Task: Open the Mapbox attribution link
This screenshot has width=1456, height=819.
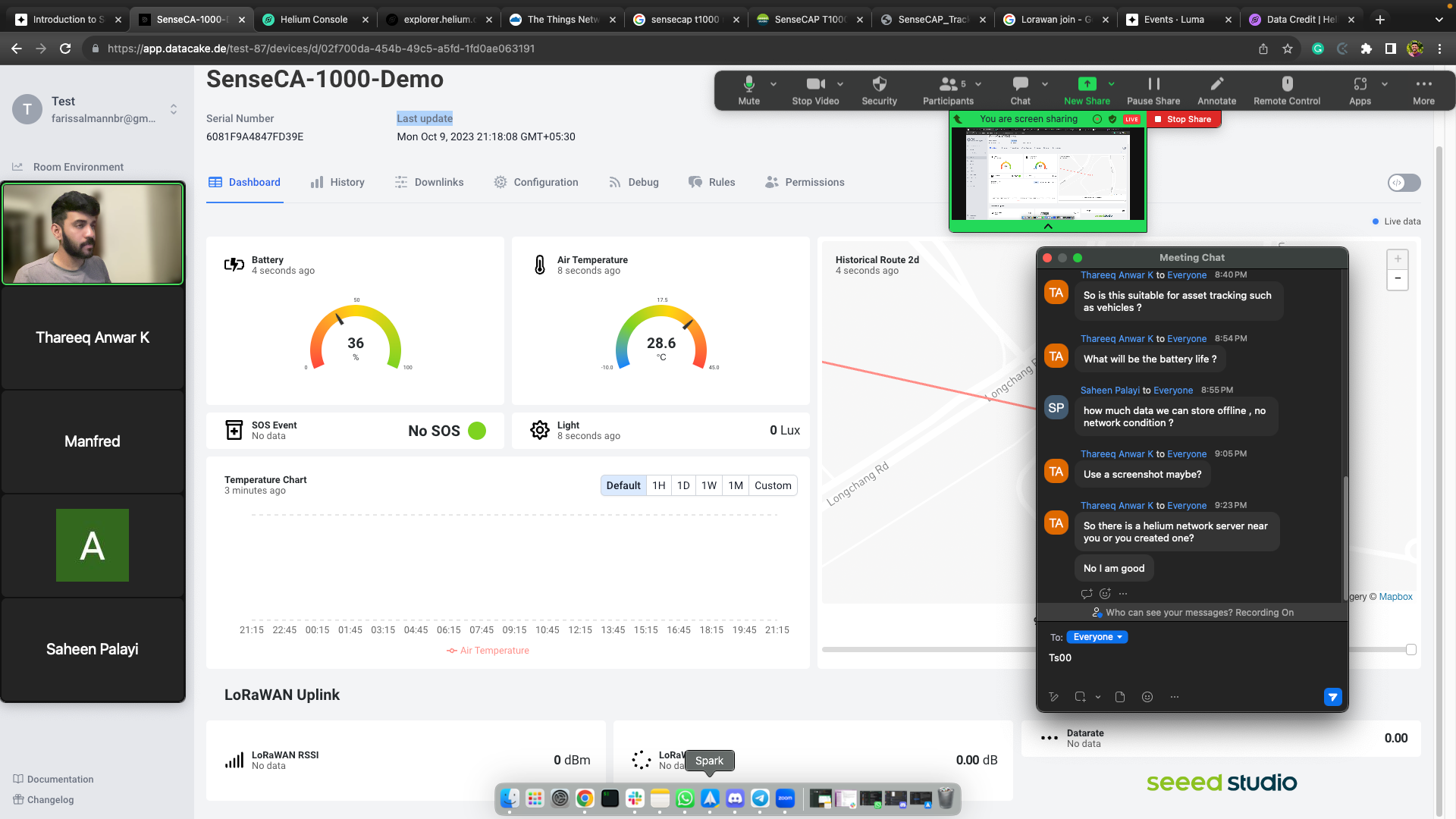Action: click(1395, 597)
